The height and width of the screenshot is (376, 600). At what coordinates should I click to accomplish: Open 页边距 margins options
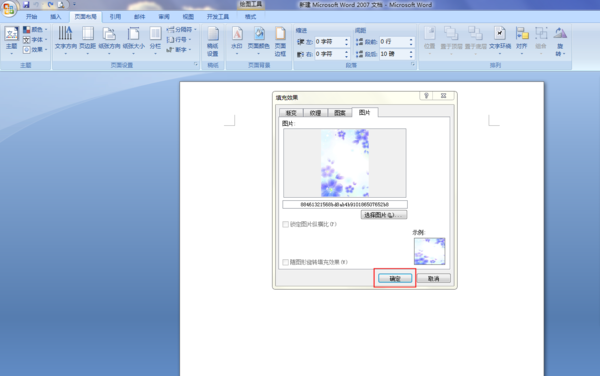pos(87,40)
